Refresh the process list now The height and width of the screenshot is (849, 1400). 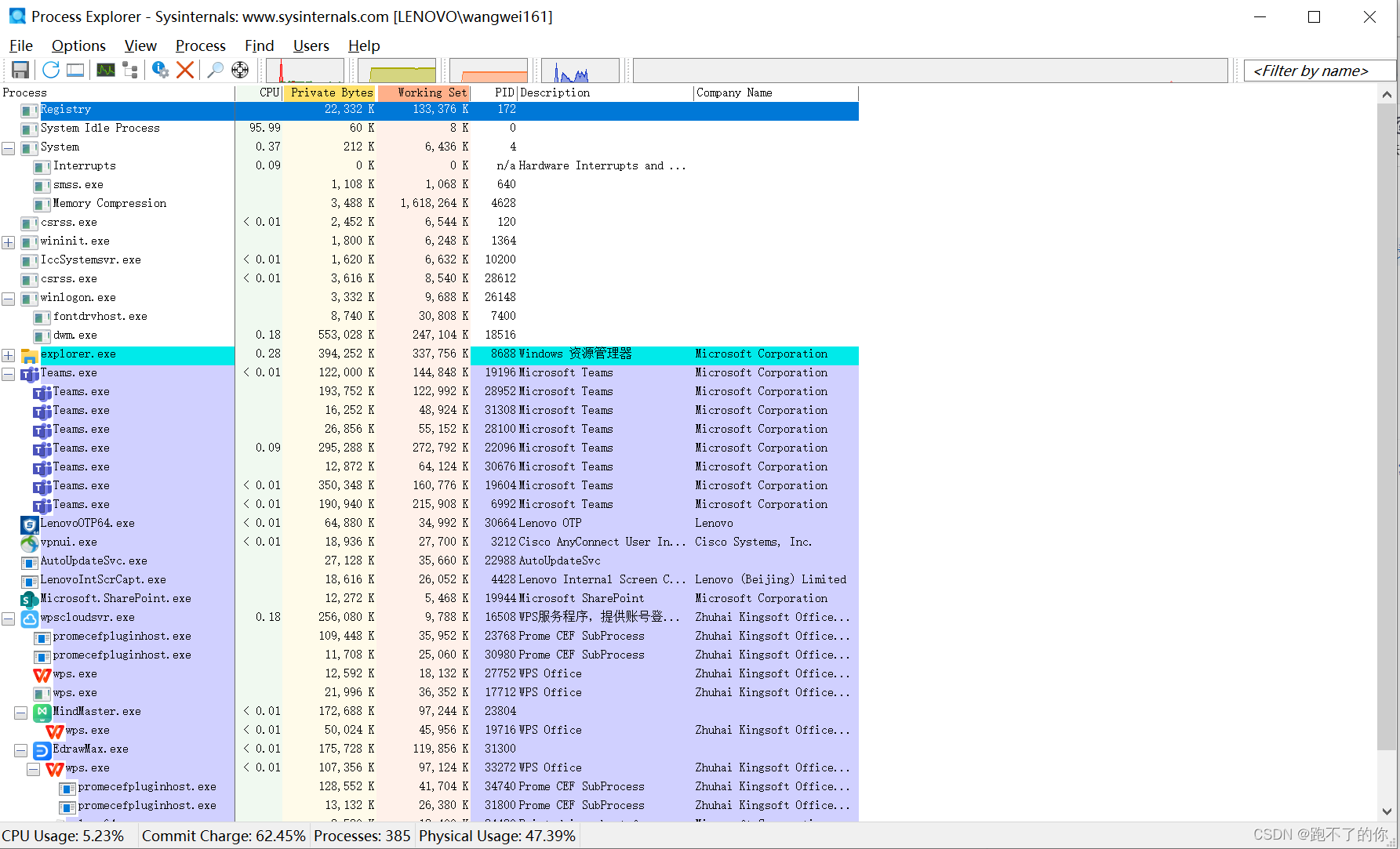pyautogui.click(x=51, y=70)
